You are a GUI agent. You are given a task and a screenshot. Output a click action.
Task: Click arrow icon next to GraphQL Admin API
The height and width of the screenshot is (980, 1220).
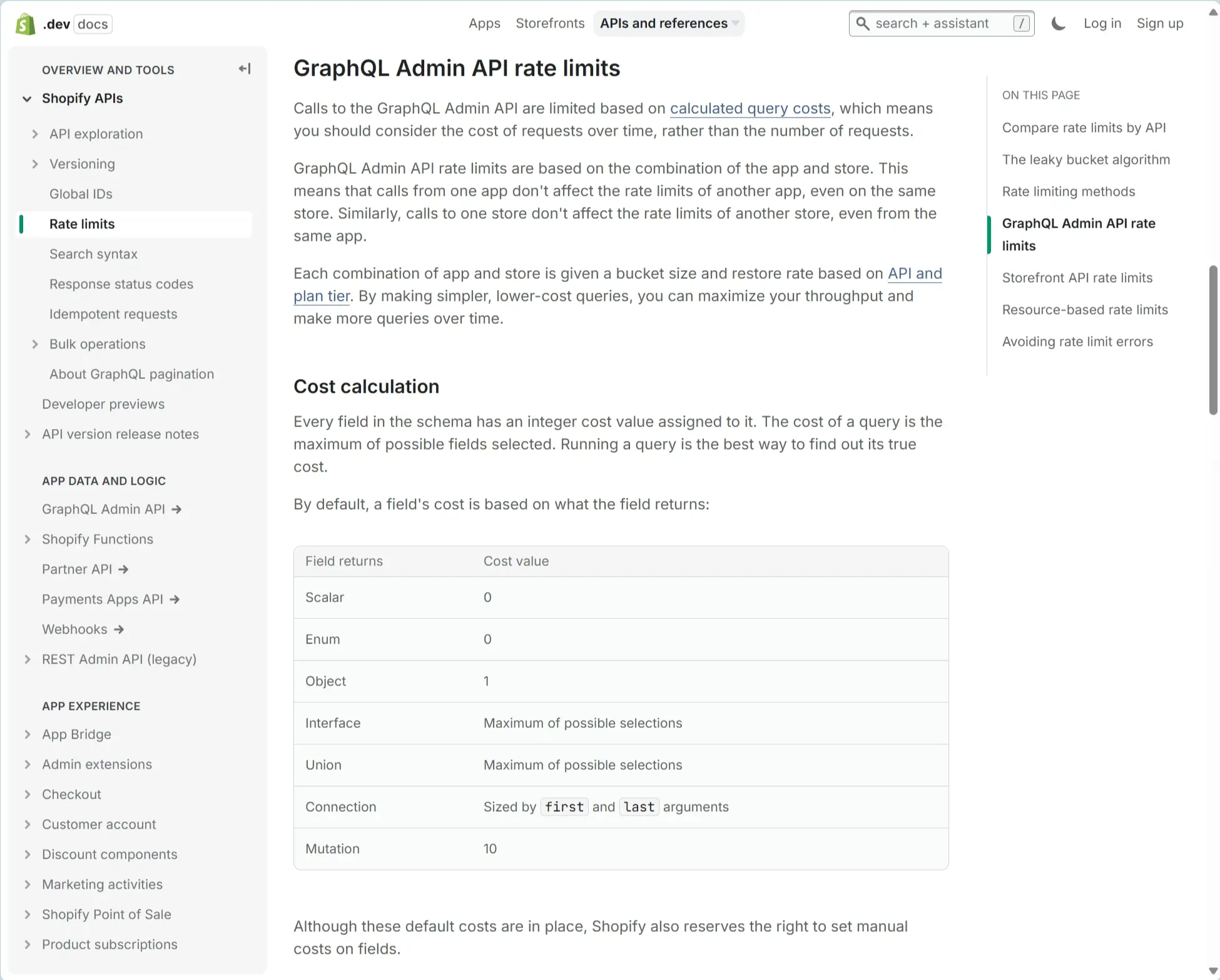coord(177,510)
